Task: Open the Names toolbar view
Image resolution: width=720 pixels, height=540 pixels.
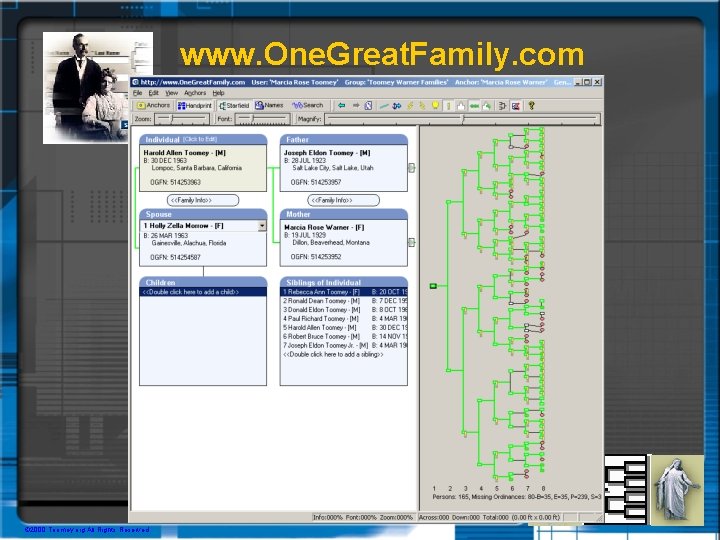Action: click(270, 106)
